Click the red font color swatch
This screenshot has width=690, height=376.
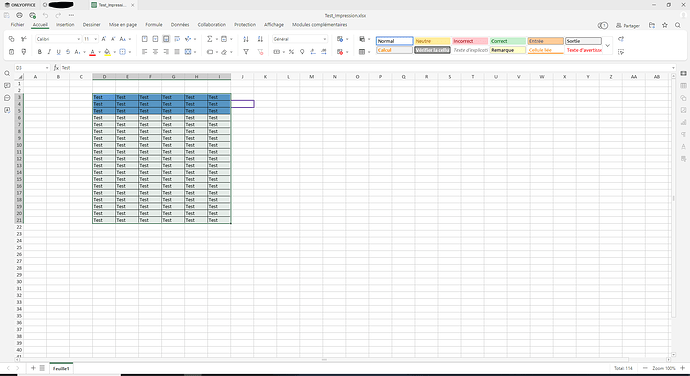(92, 52)
